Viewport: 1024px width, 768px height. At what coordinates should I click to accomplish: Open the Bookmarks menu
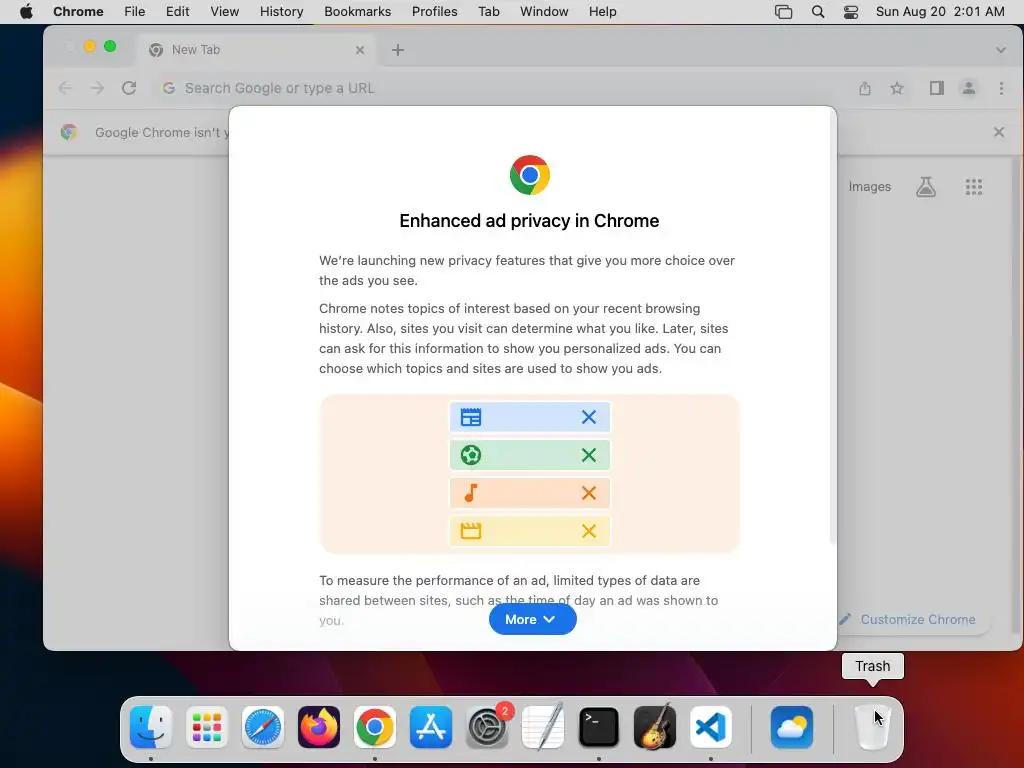[x=357, y=11]
